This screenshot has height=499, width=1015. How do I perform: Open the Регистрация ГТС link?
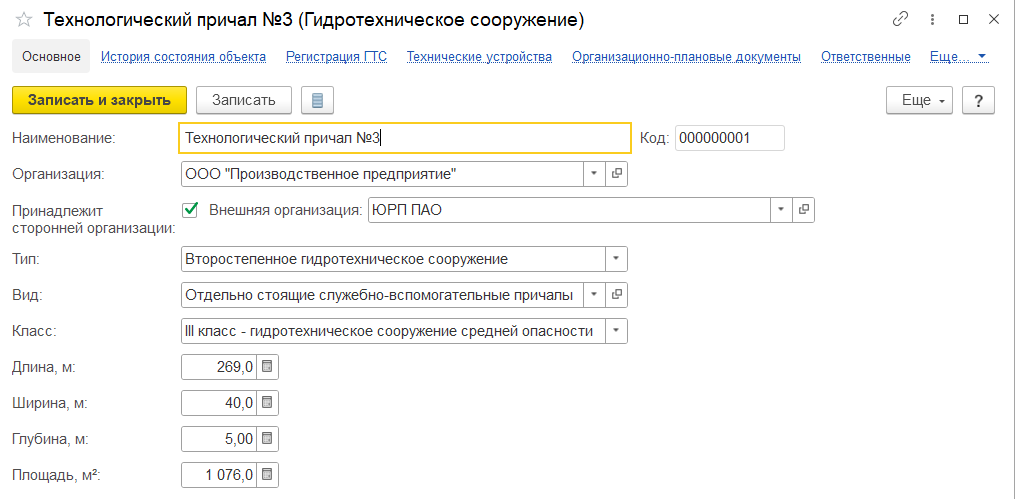(336, 57)
